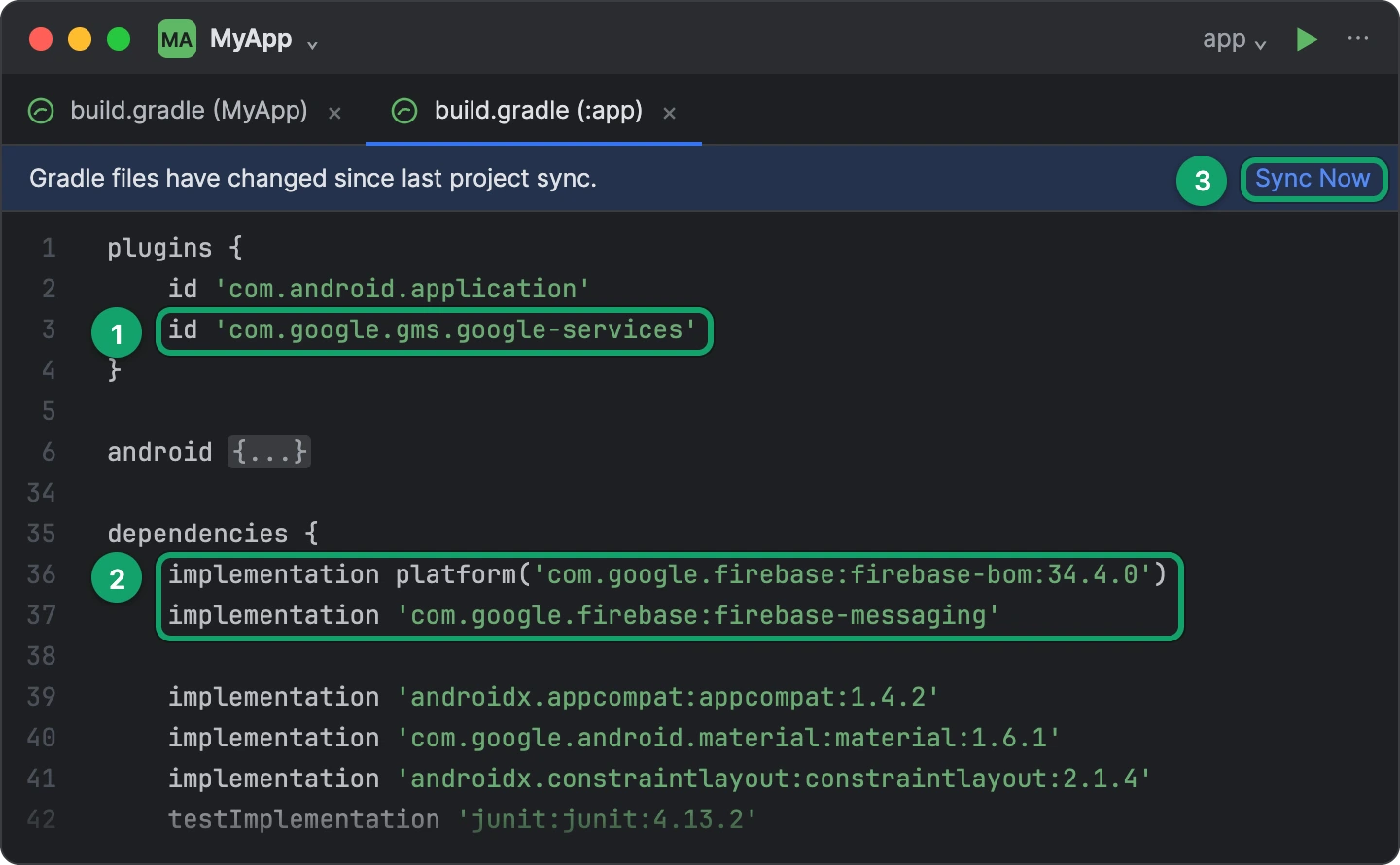The width and height of the screenshot is (1400, 865).
Task: Click line number 36 in the gutter
Action: pos(42,574)
